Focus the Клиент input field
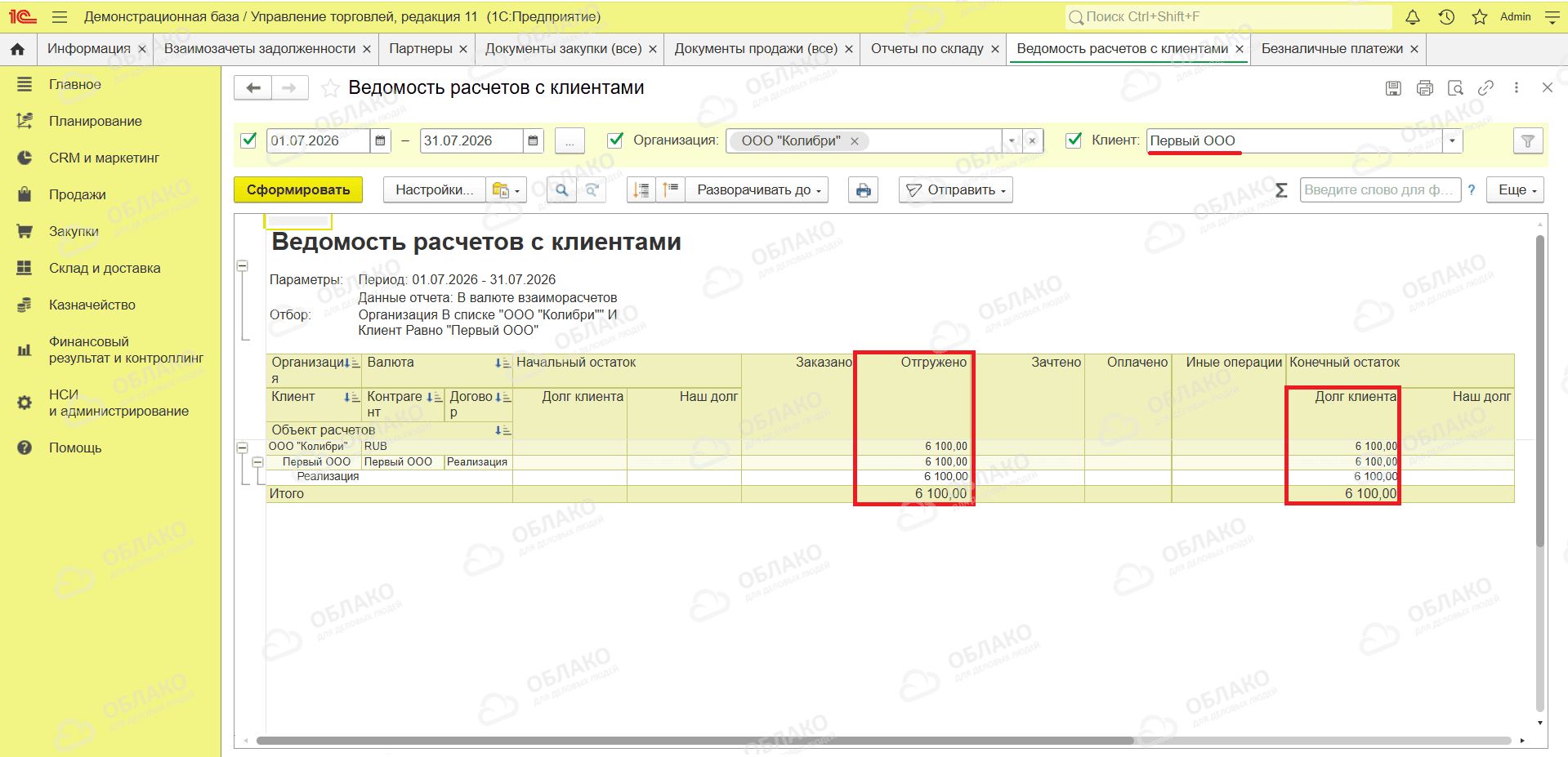This screenshot has height=757, width=1568. click(1294, 141)
